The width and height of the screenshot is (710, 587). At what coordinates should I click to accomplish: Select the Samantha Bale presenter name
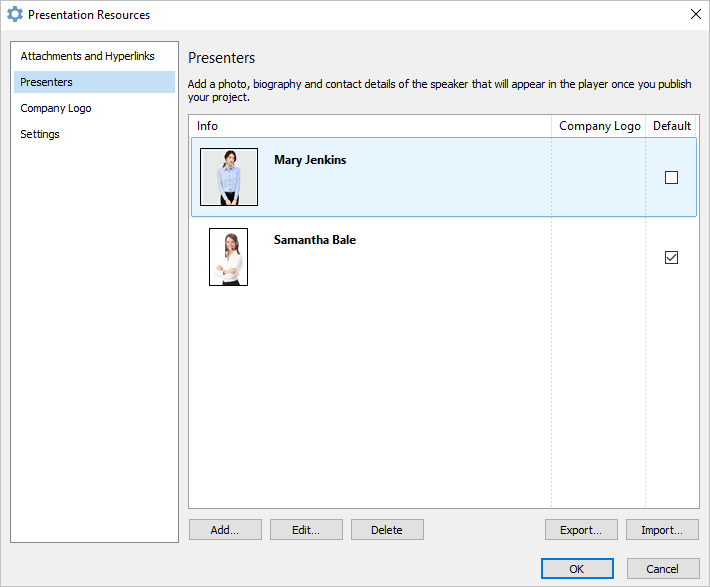pyautogui.click(x=315, y=240)
